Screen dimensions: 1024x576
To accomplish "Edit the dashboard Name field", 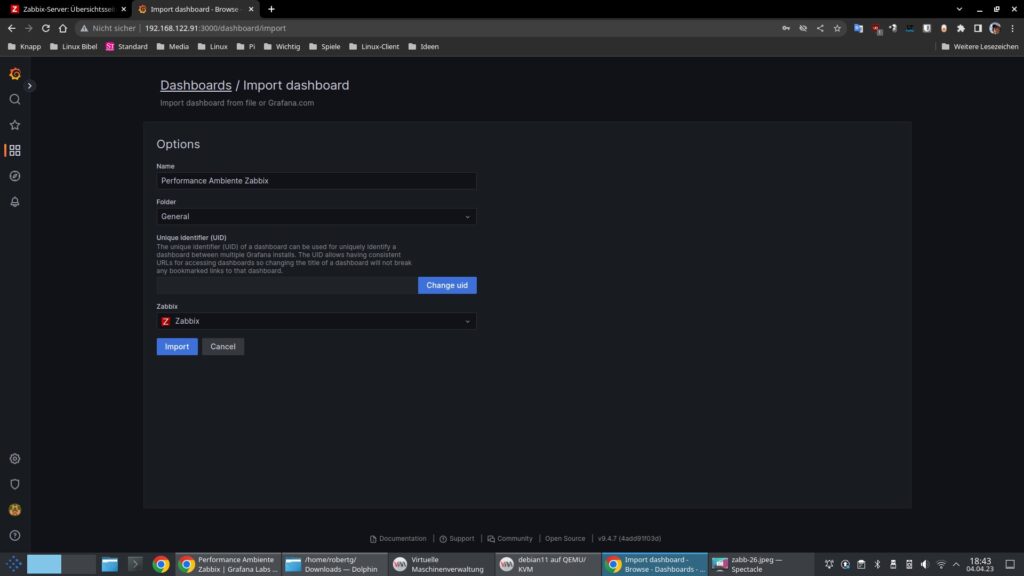I will [x=316, y=181].
